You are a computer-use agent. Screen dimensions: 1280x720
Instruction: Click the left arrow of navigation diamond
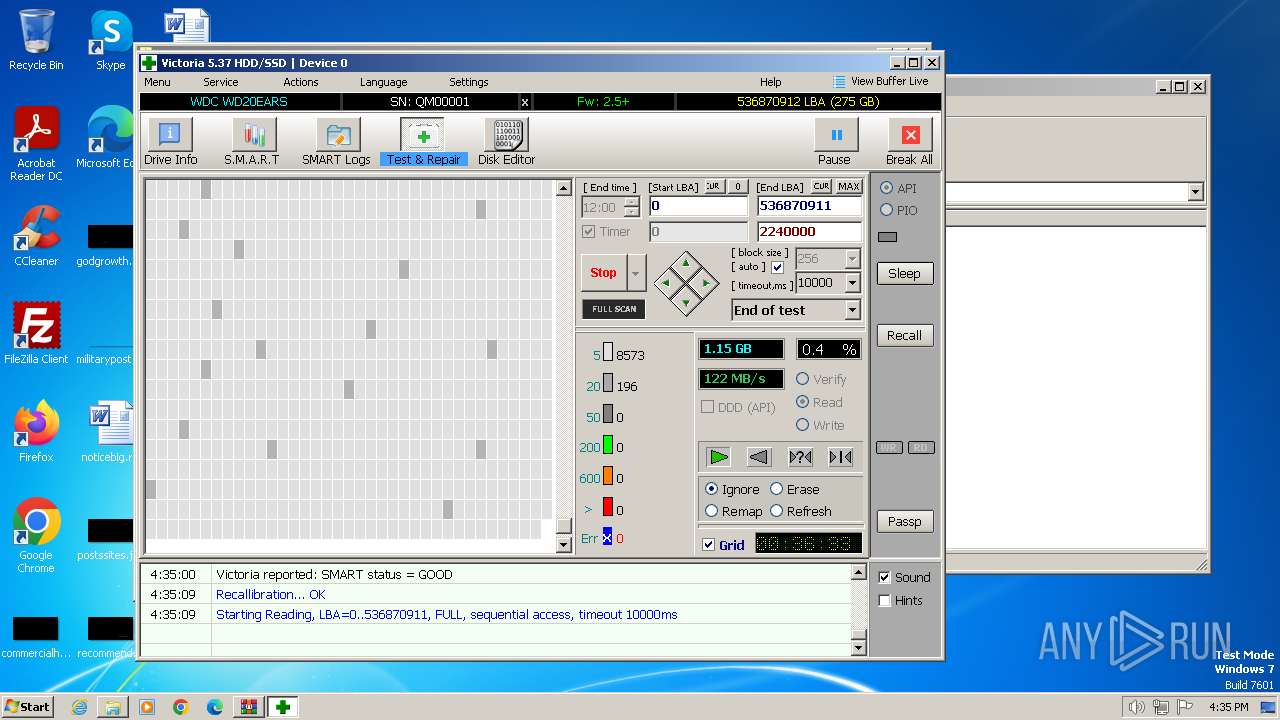coord(666,283)
